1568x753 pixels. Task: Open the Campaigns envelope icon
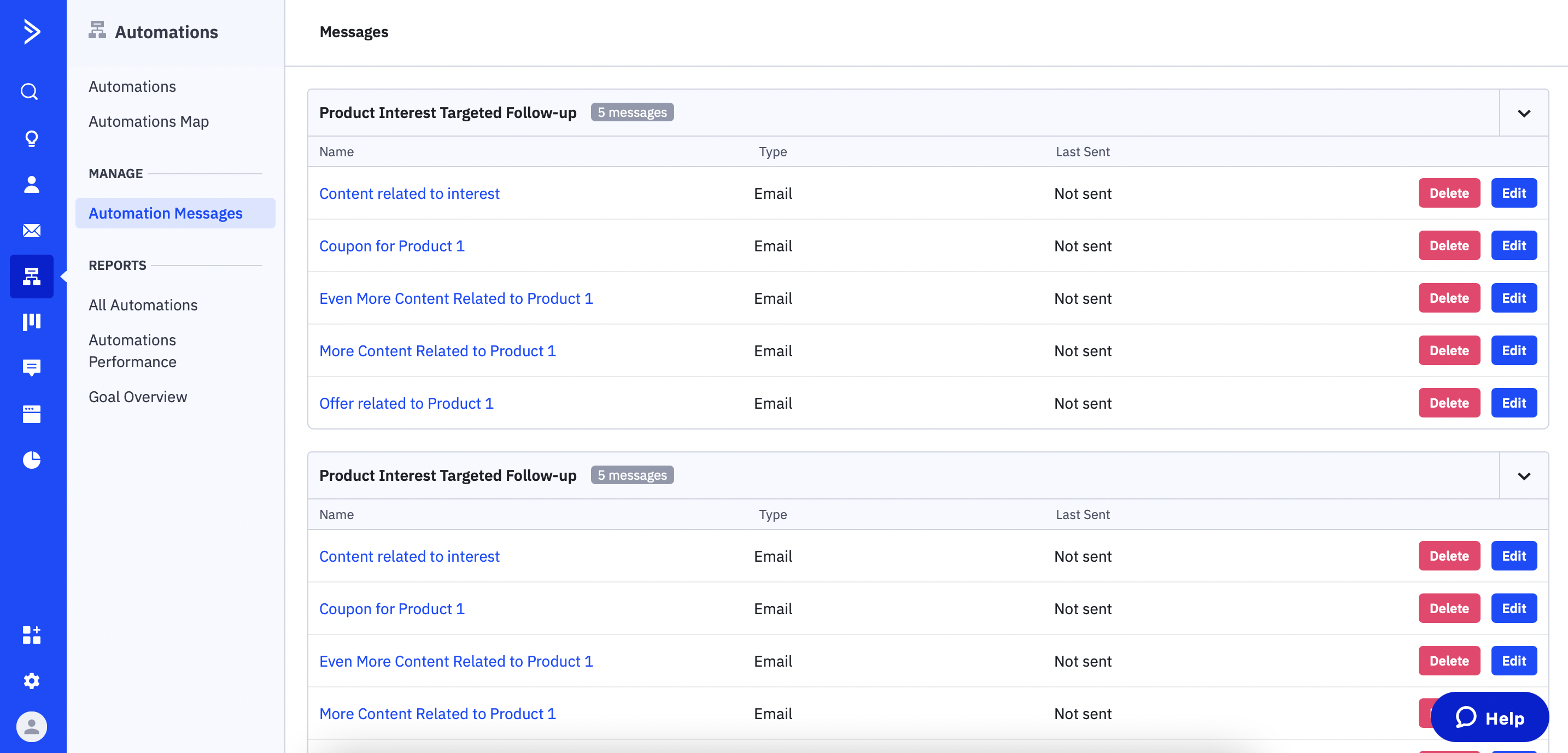(x=31, y=231)
